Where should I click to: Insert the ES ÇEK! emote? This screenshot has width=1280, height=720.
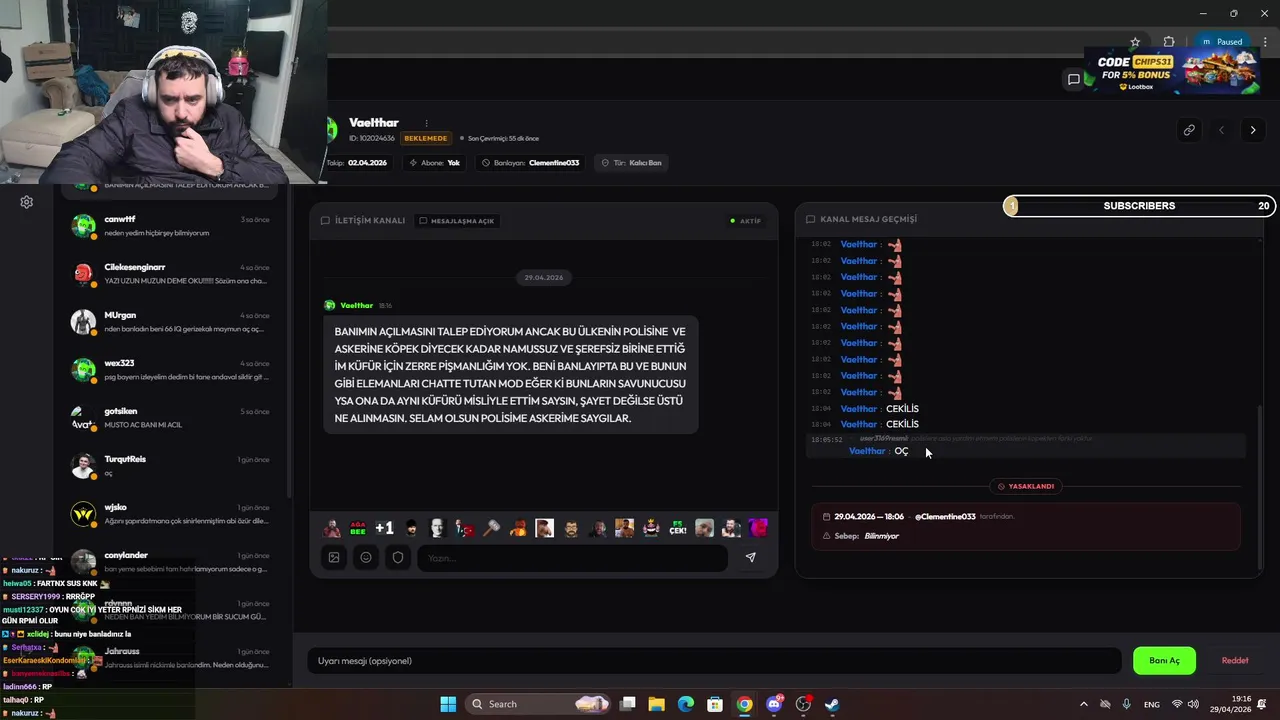678,528
